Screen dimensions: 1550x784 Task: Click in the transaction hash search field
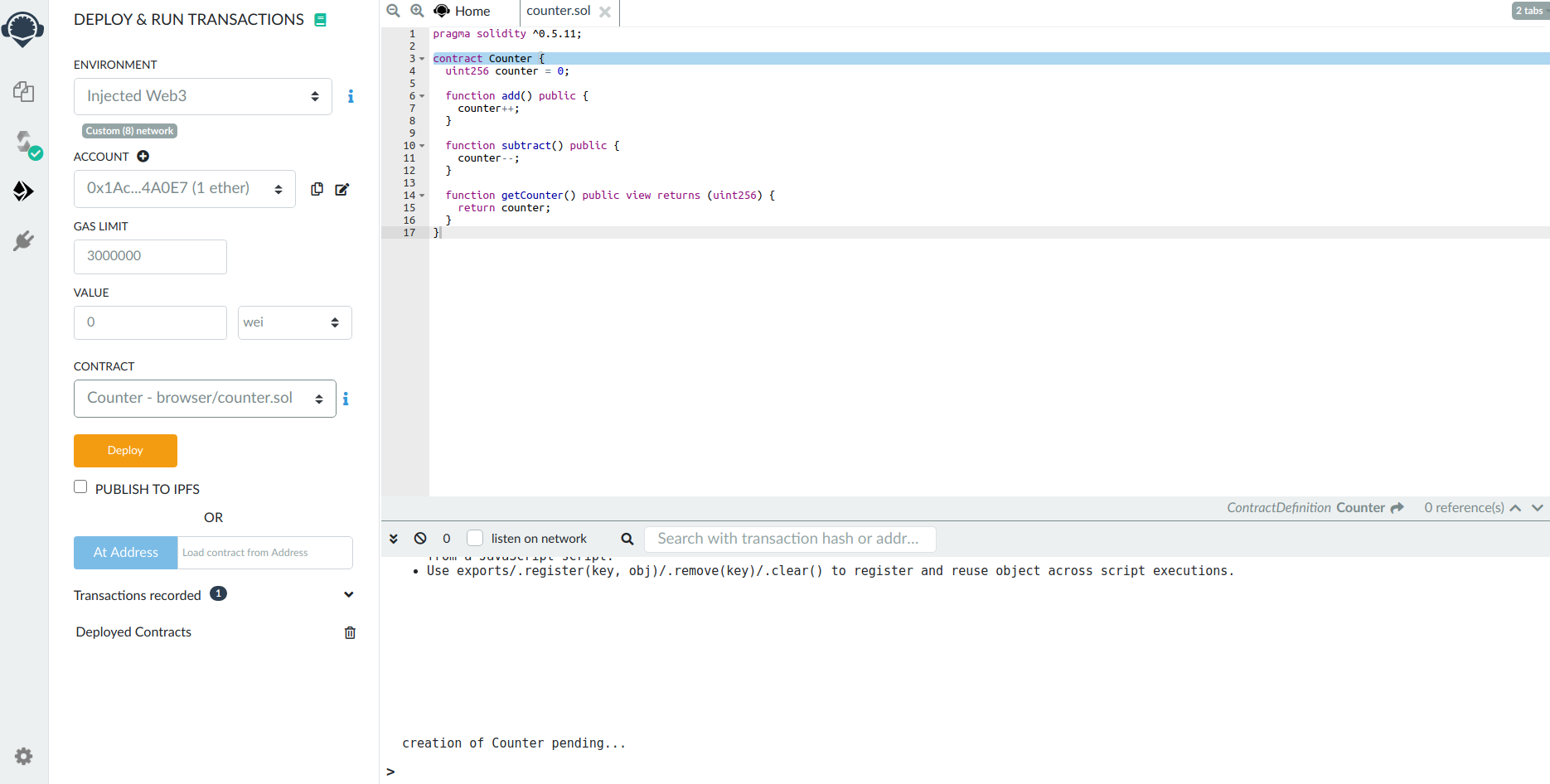pos(789,538)
